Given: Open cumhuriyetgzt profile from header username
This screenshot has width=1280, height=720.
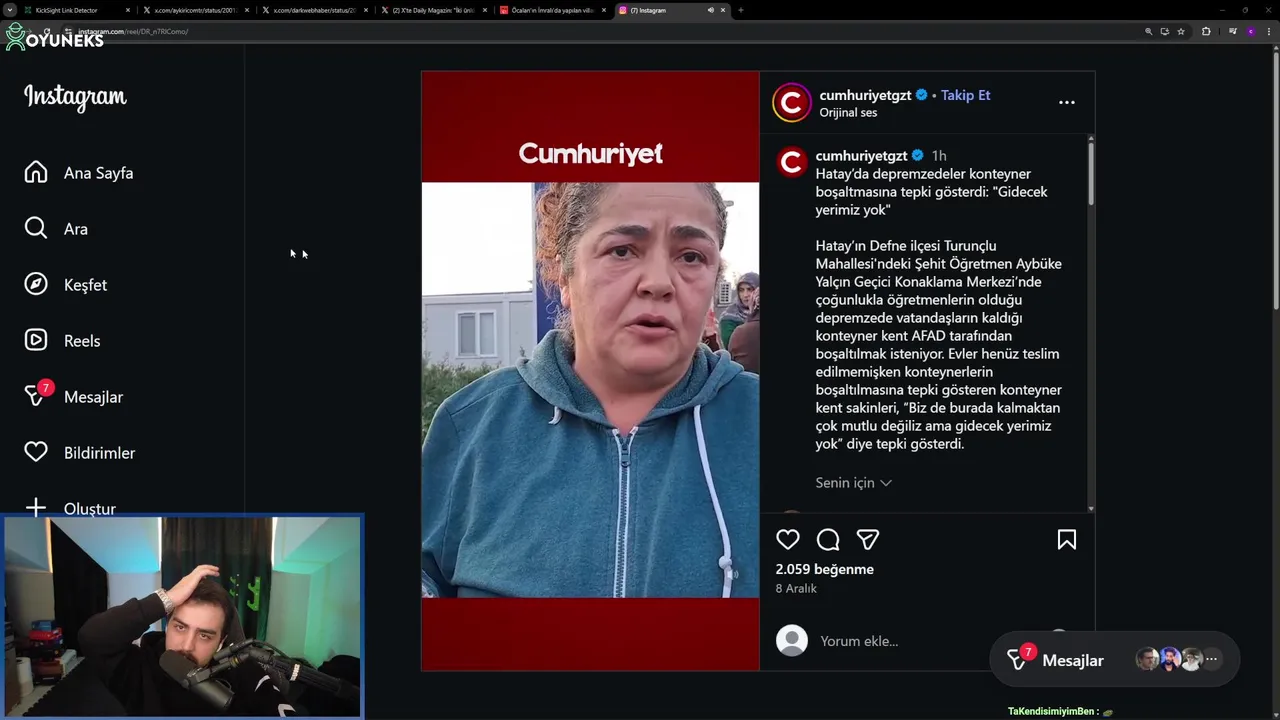Looking at the screenshot, I should tap(865, 95).
